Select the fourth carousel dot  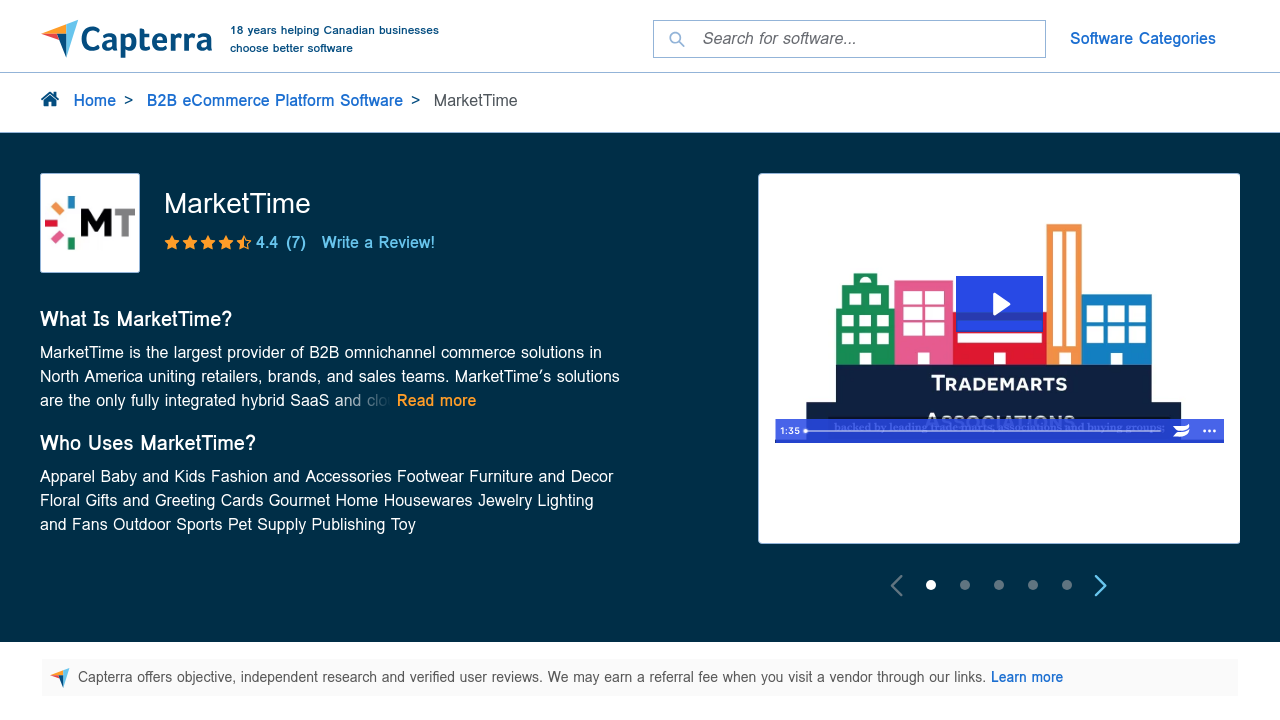(1033, 585)
